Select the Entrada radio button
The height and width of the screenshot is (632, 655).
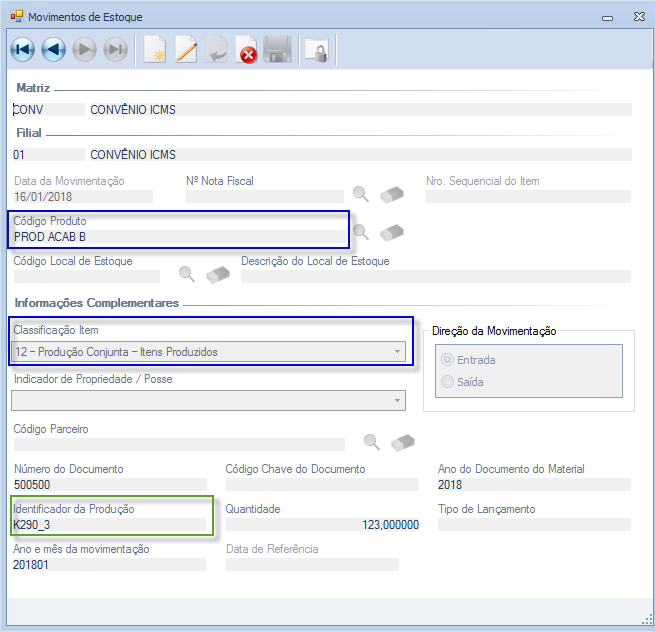[x=447, y=360]
